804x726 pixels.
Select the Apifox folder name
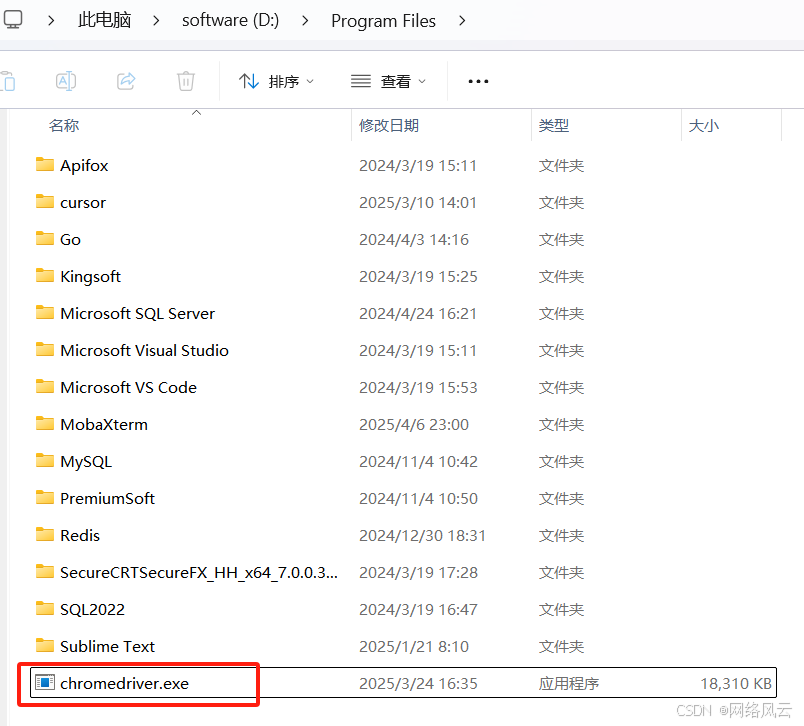(84, 166)
